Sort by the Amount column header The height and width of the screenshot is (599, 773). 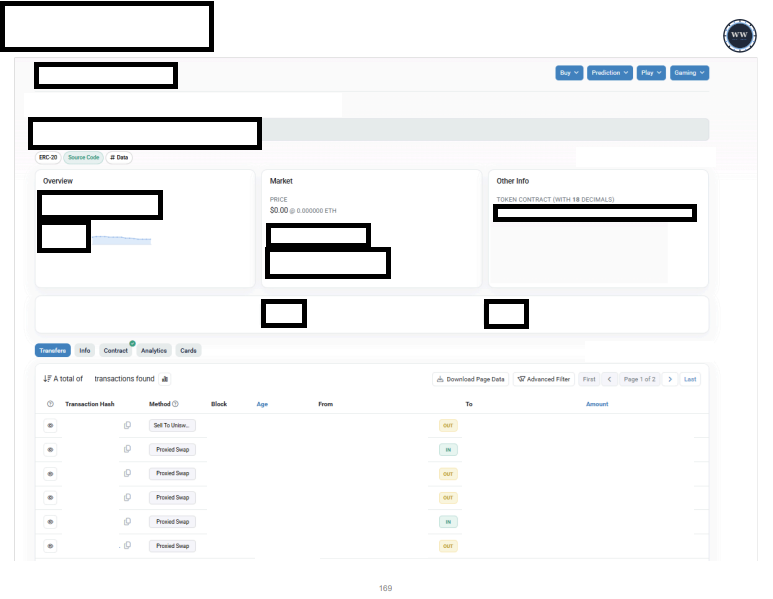coord(597,404)
